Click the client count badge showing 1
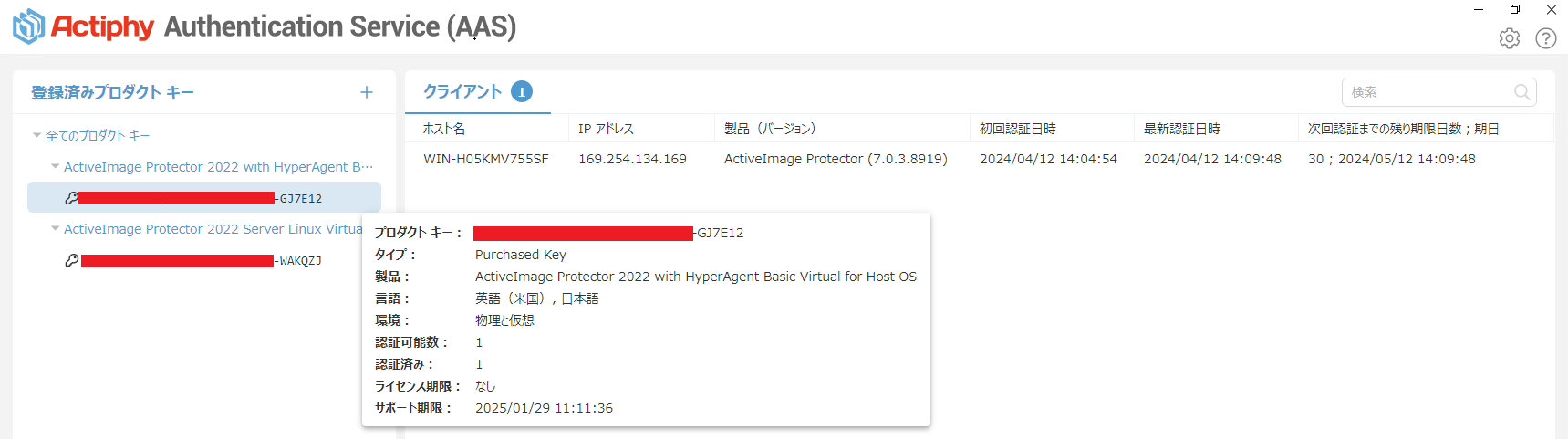Image resolution: width=1568 pixels, height=439 pixels. pos(522,91)
